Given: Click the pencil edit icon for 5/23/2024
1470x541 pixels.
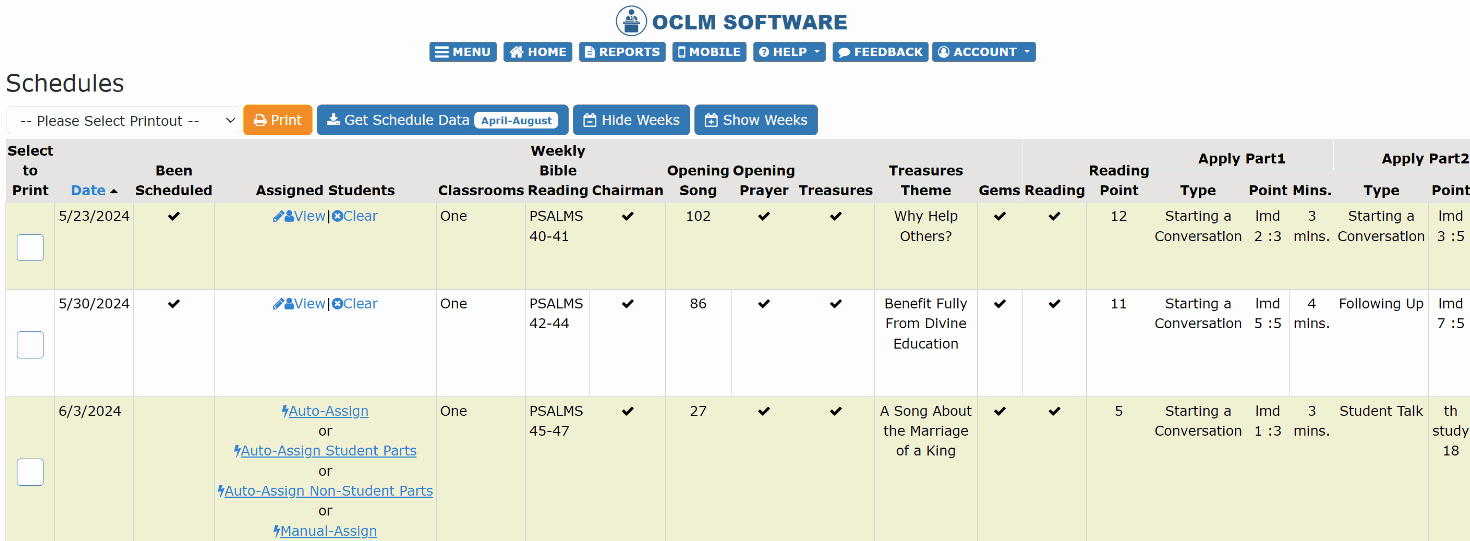Looking at the screenshot, I should (x=278, y=217).
